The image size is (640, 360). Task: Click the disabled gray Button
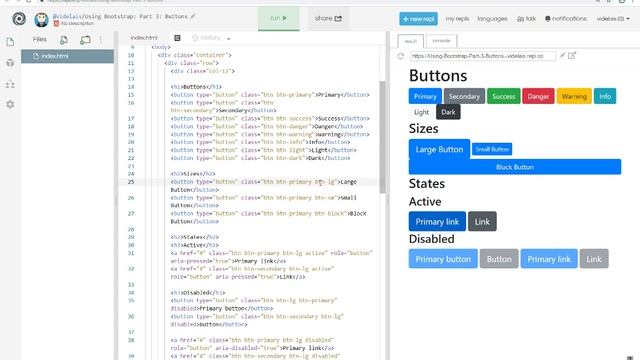click(499, 259)
